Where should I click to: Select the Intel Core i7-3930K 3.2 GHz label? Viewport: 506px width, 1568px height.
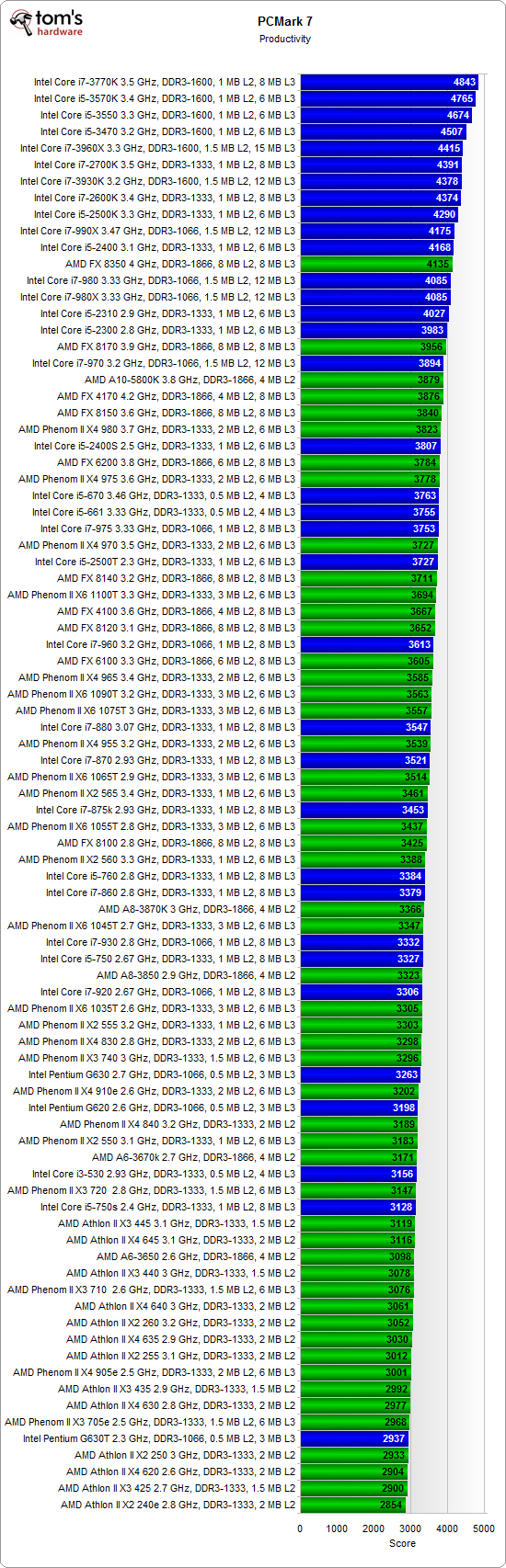(158, 181)
